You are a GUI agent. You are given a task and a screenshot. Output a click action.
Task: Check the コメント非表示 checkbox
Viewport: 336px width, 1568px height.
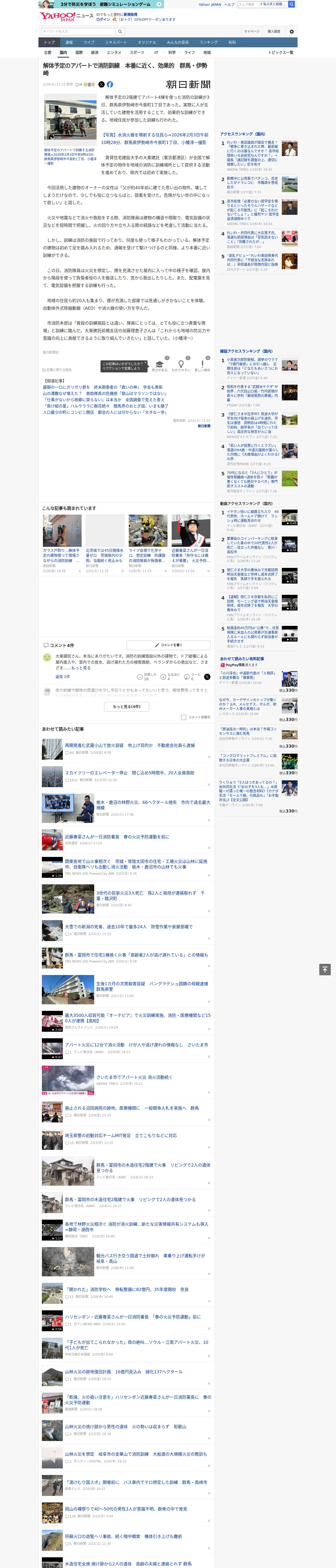coord(183,717)
